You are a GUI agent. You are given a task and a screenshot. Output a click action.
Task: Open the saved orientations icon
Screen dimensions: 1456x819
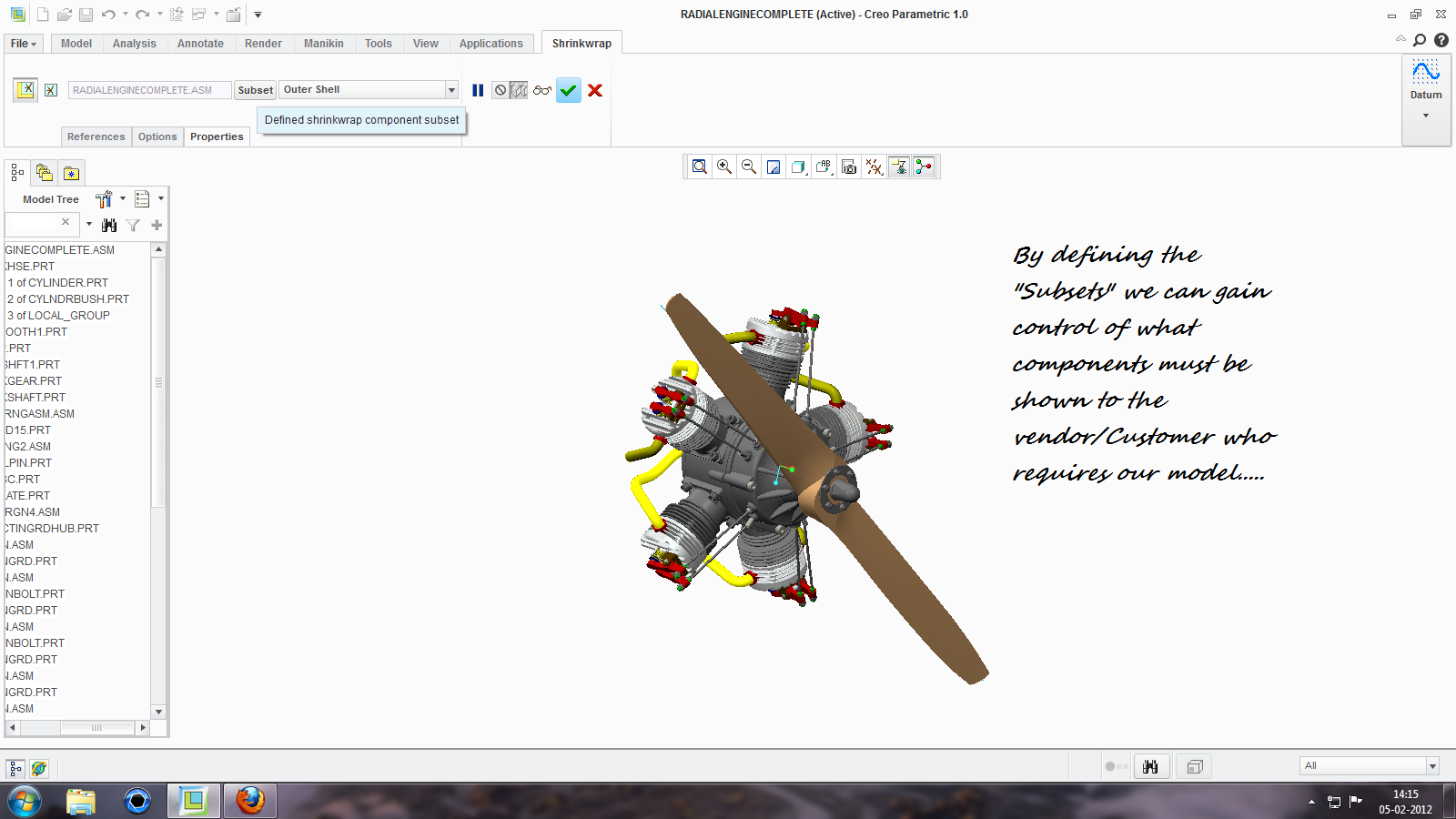[824, 167]
